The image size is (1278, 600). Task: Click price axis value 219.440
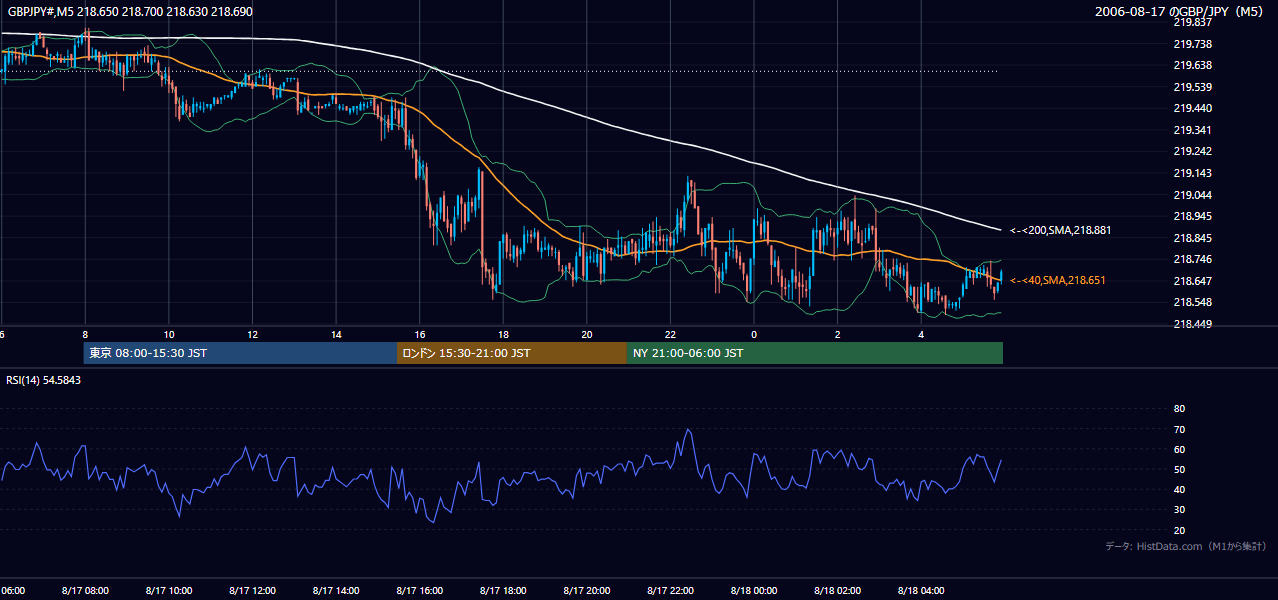pos(1192,108)
